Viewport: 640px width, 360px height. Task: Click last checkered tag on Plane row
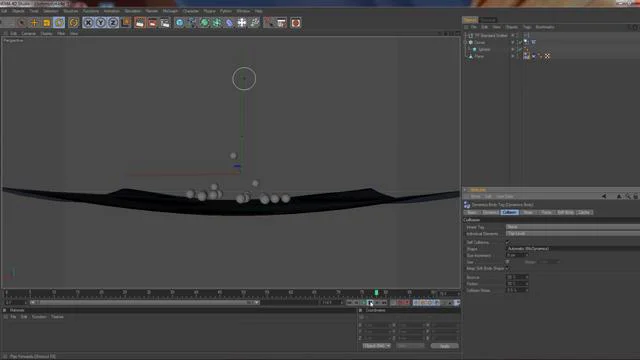(x=547, y=56)
